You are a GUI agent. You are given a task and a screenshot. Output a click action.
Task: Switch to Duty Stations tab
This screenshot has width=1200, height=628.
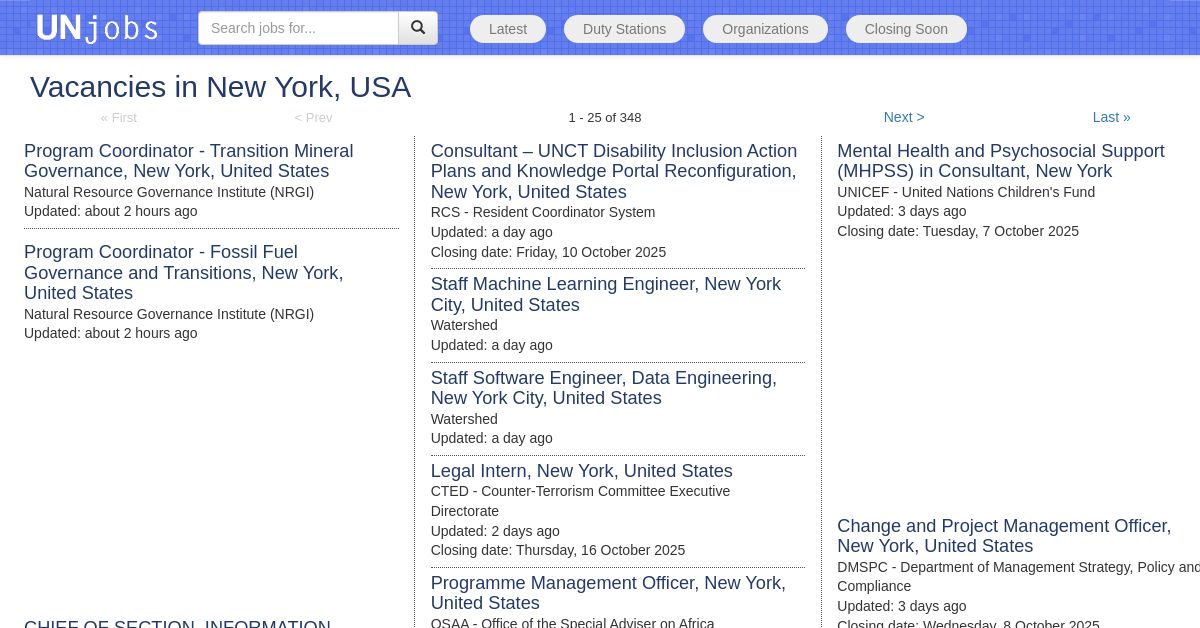(624, 29)
